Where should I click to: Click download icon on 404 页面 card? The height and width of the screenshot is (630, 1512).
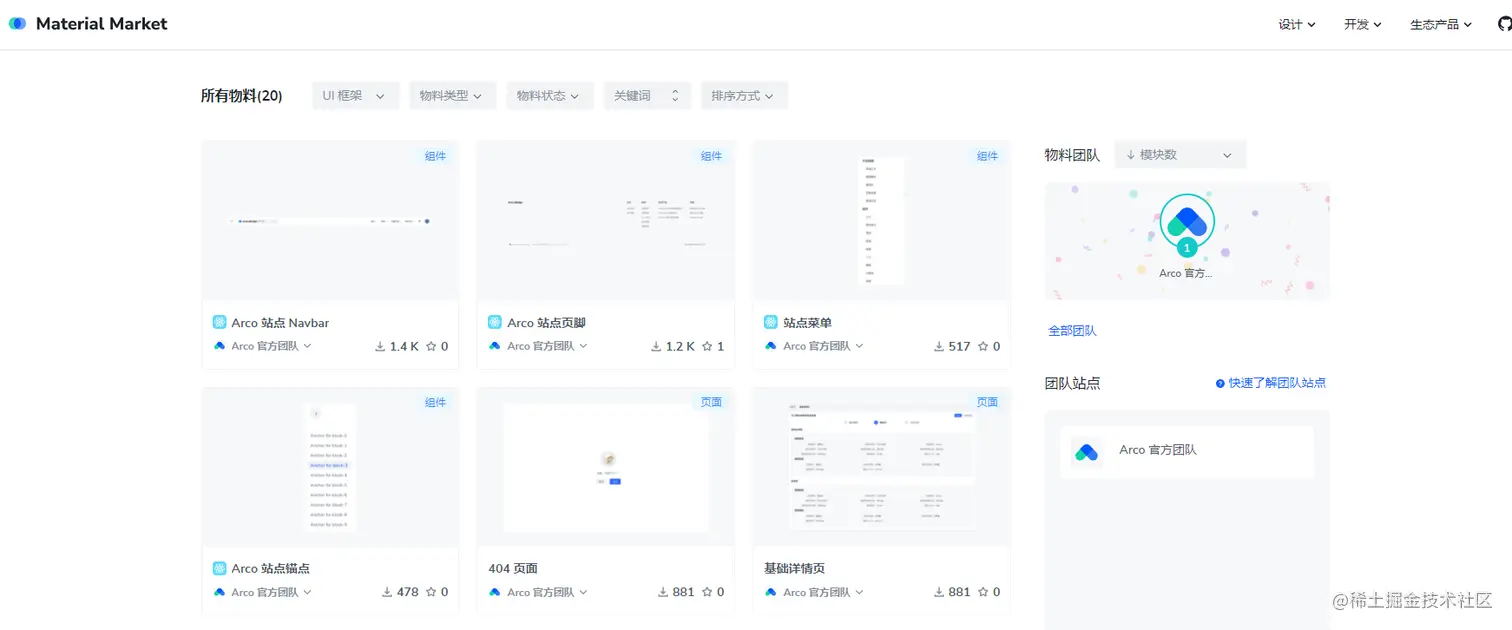pos(663,592)
